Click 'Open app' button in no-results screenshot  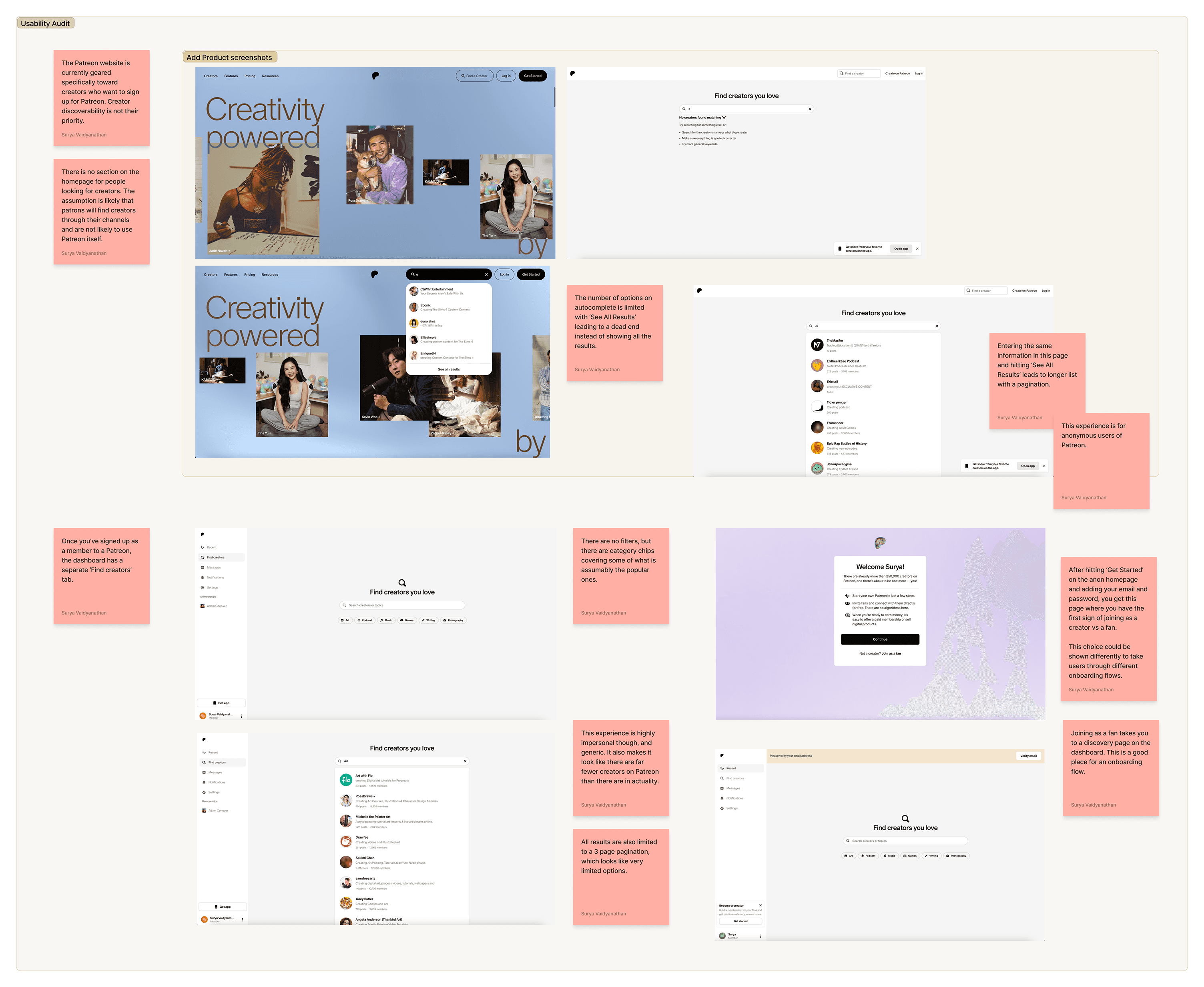[901, 248]
